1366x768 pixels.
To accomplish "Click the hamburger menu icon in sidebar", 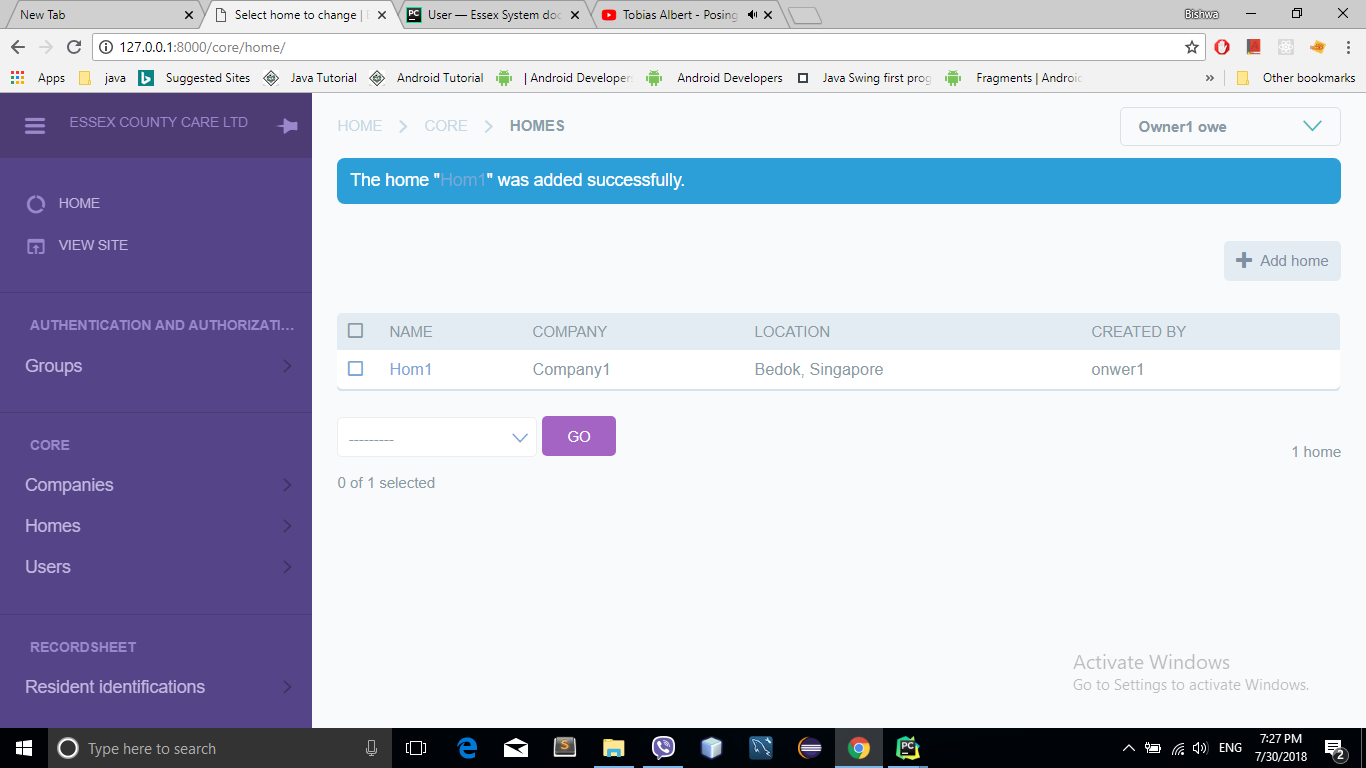I will click(35, 126).
